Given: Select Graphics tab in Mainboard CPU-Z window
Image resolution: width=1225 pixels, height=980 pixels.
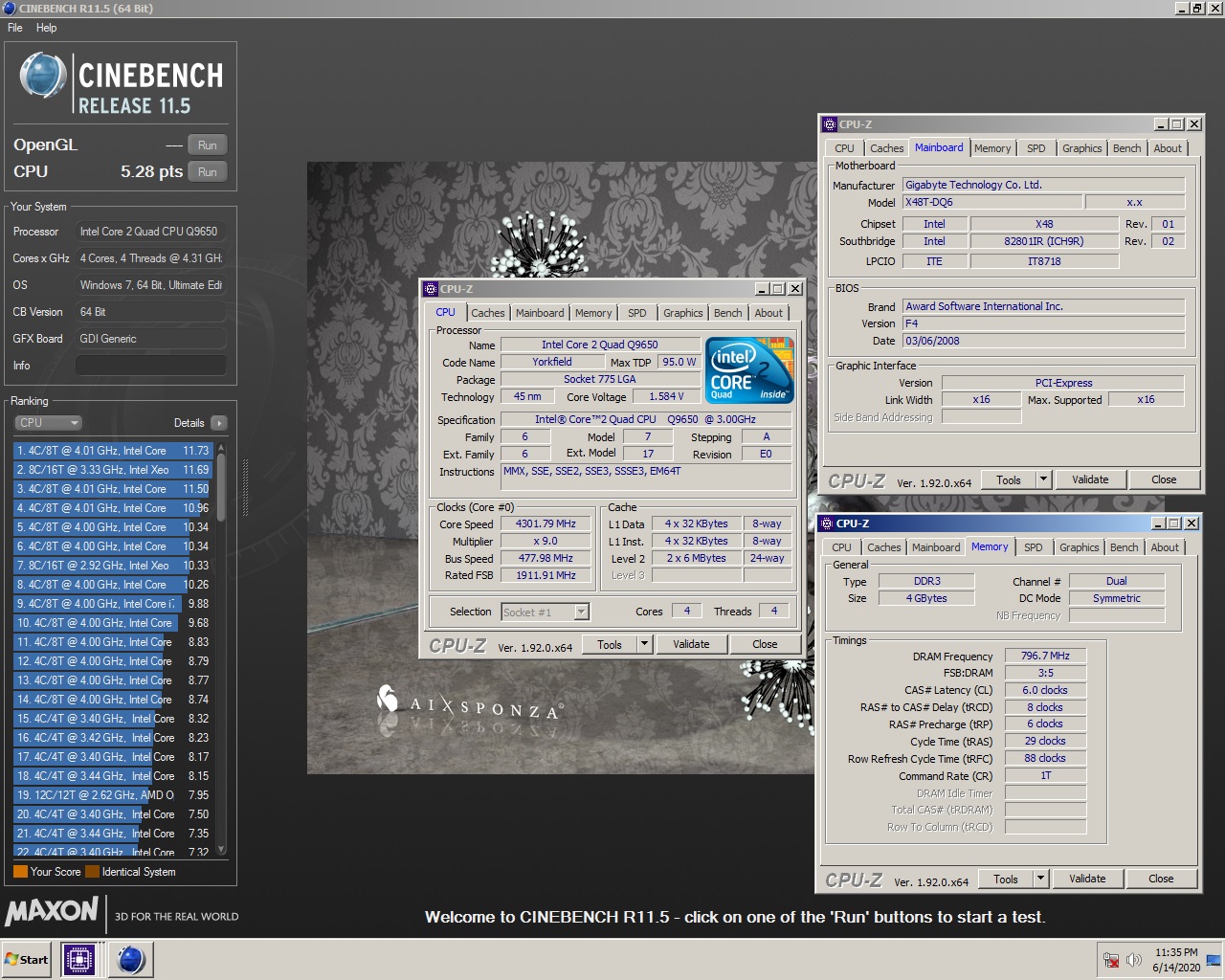Looking at the screenshot, I should point(1082,148).
